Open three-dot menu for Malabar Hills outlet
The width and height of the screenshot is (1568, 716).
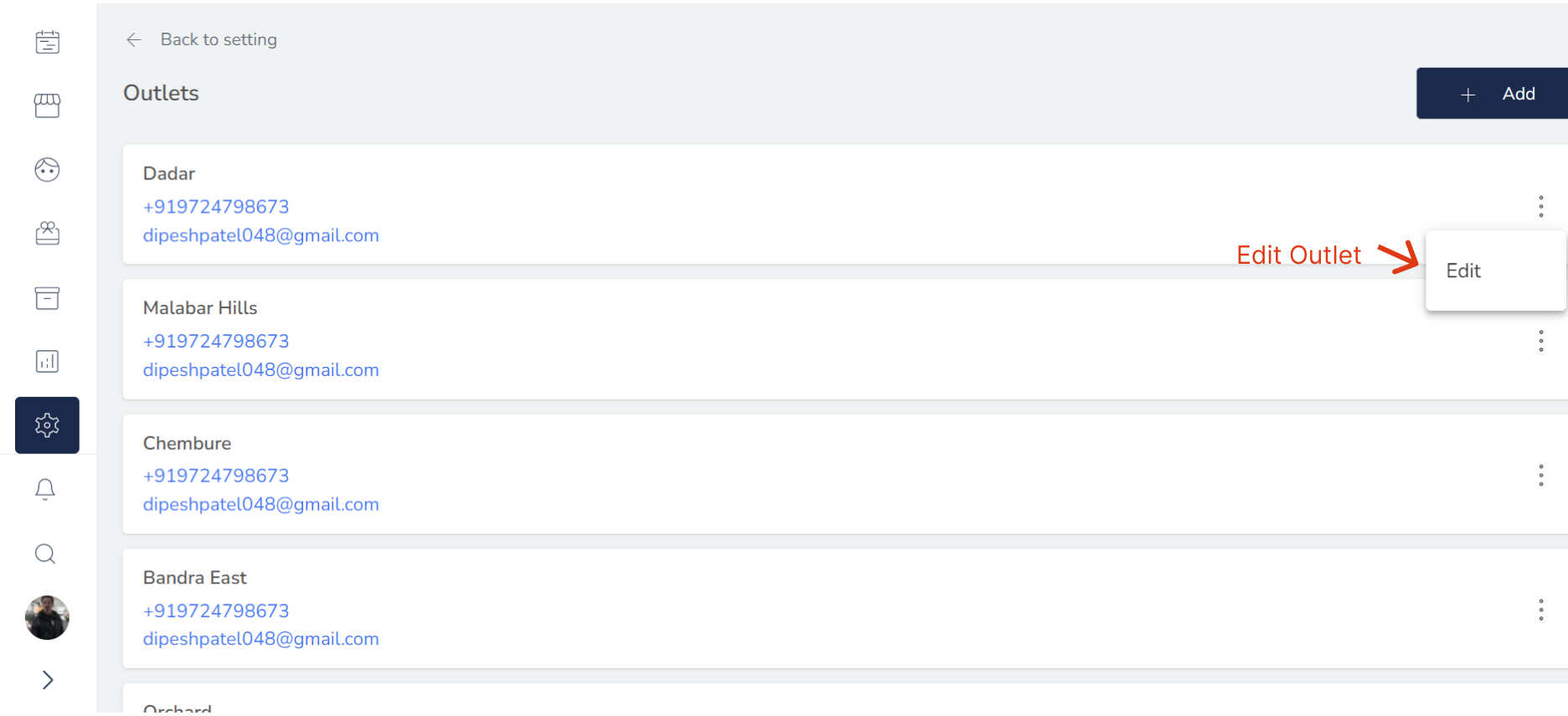(1540, 341)
